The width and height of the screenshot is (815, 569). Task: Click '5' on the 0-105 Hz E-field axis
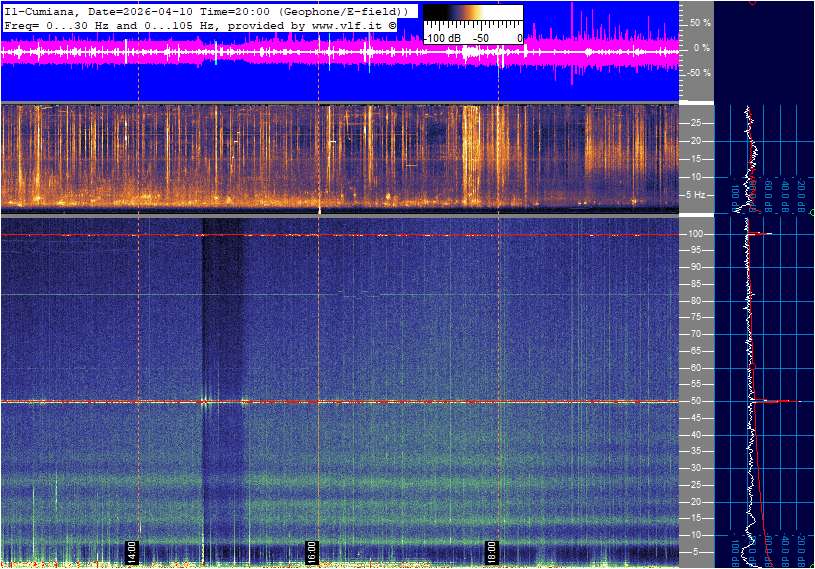pos(698,552)
